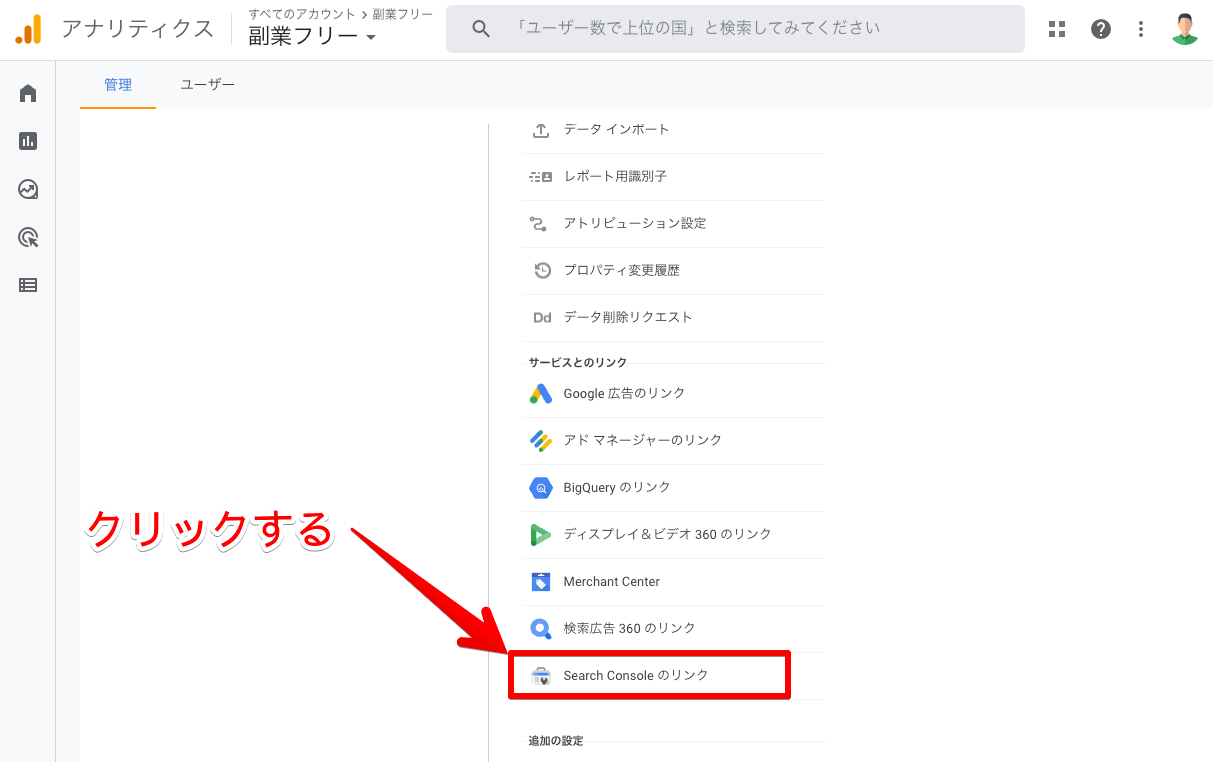Click in the Analytics search field
The width and height of the screenshot is (1213, 762).
[735, 29]
